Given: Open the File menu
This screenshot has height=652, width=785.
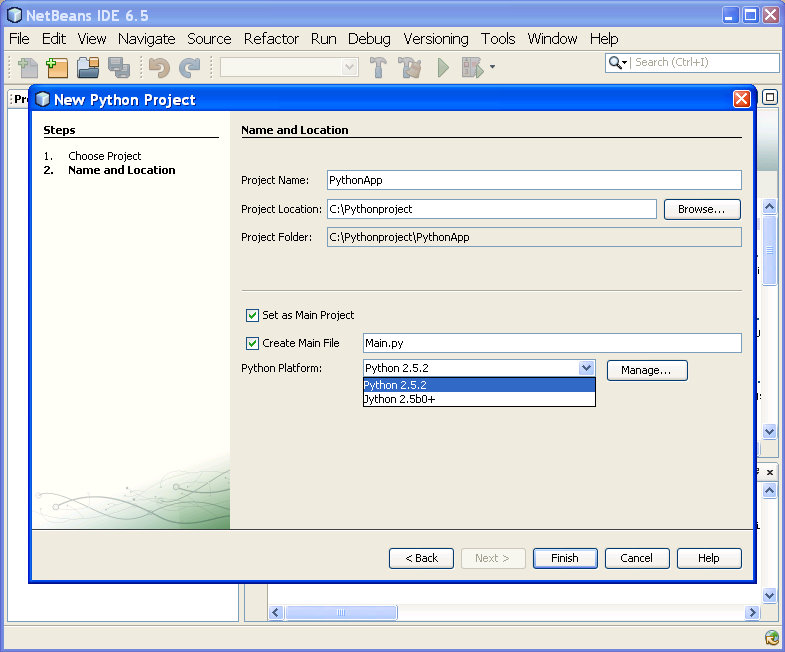Looking at the screenshot, I should (x=20, y=39).
